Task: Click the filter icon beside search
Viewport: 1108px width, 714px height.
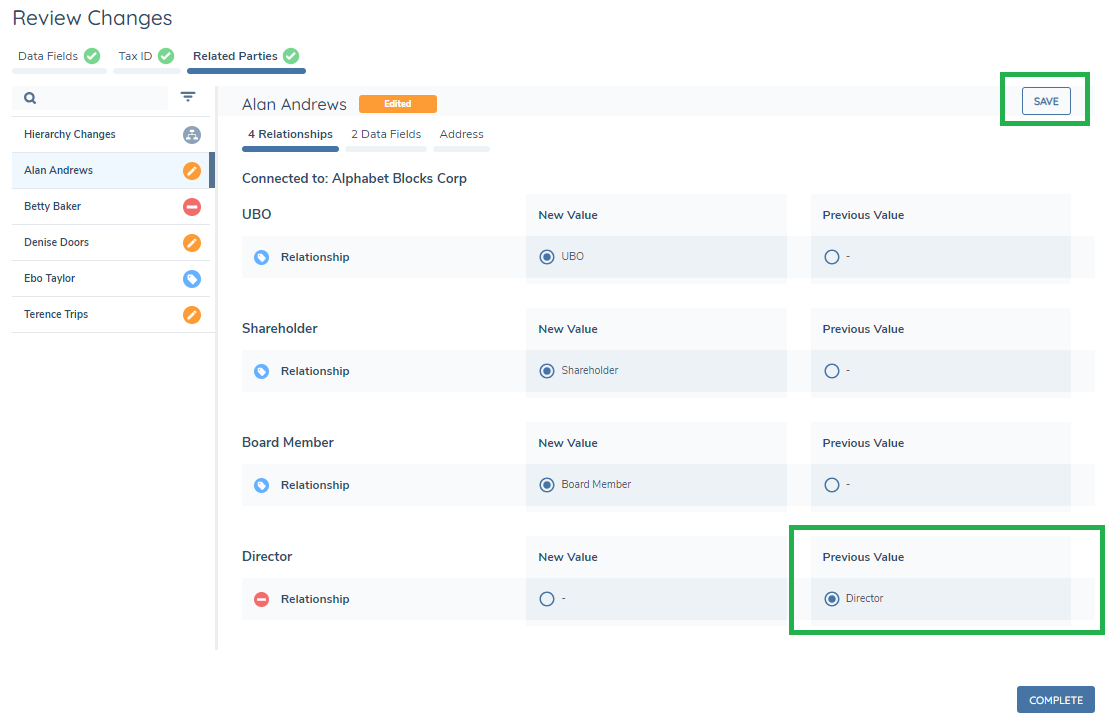Action: tap(188, 97)
